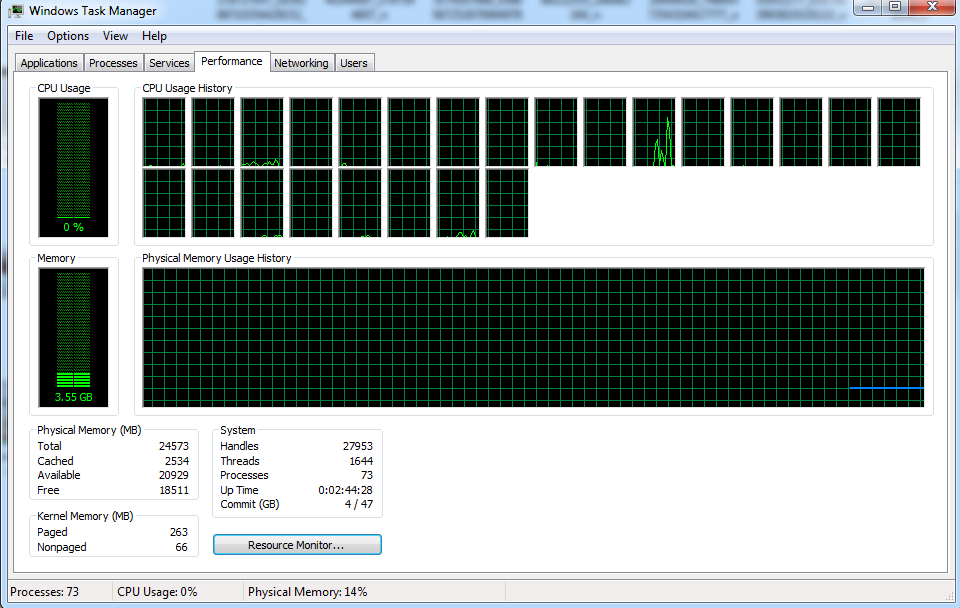Open the View menu
Image resolution: width=960 pixels, height=608 pixels.
click(x=115, y=36)
